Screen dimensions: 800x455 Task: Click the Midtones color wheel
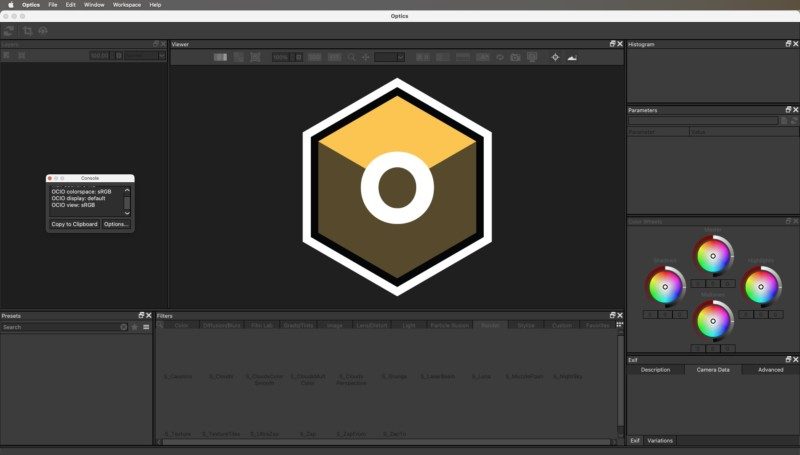[x=713, y=321]
